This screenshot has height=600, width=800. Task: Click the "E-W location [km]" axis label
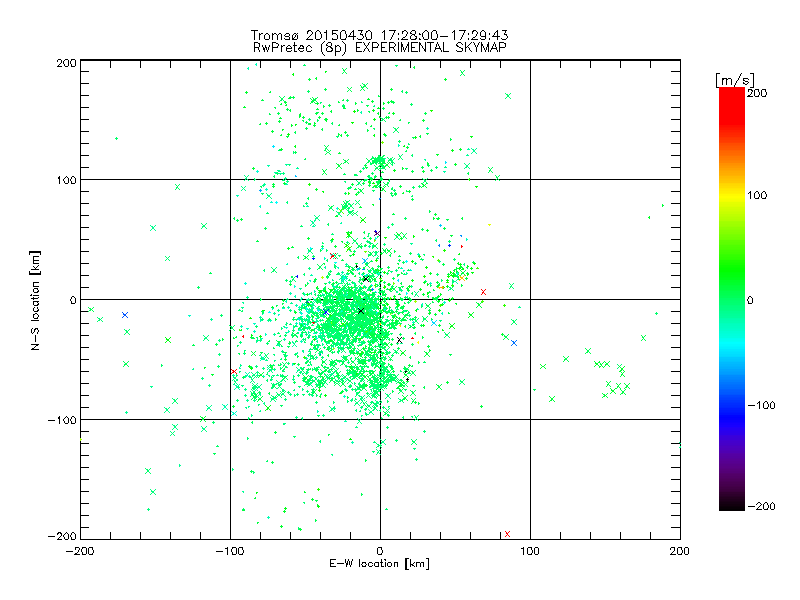(x=379, y=563)
